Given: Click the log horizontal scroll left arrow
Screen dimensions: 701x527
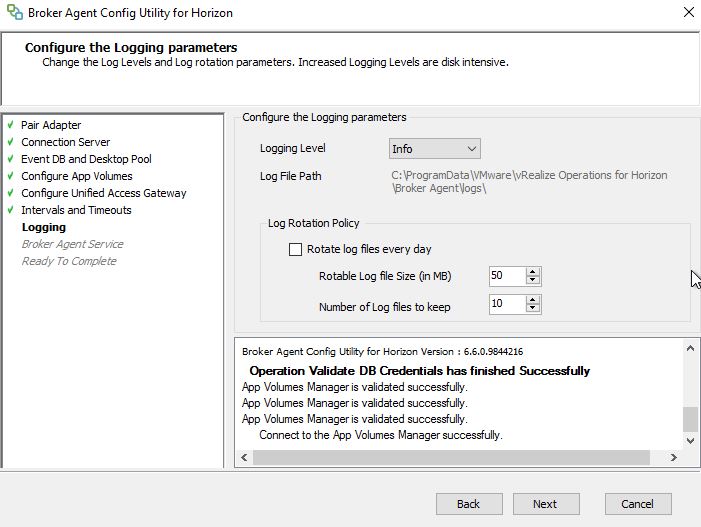Looking at the screenshot, I should pos(244,457).
